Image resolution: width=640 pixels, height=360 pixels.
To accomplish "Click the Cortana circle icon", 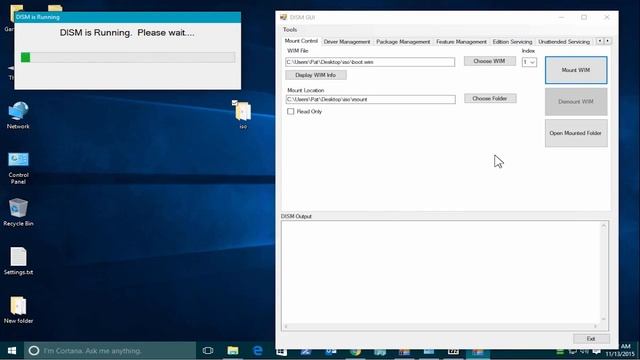I will [x=34, y=351].
